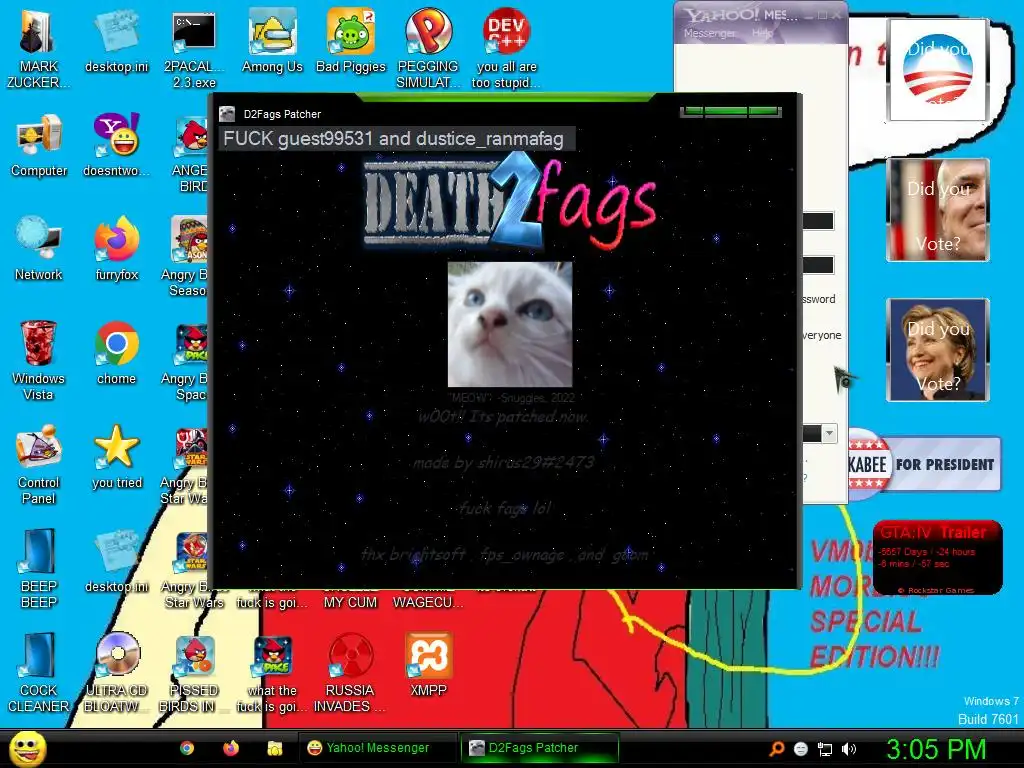Click the smiley face icon in the system tray

801,749
